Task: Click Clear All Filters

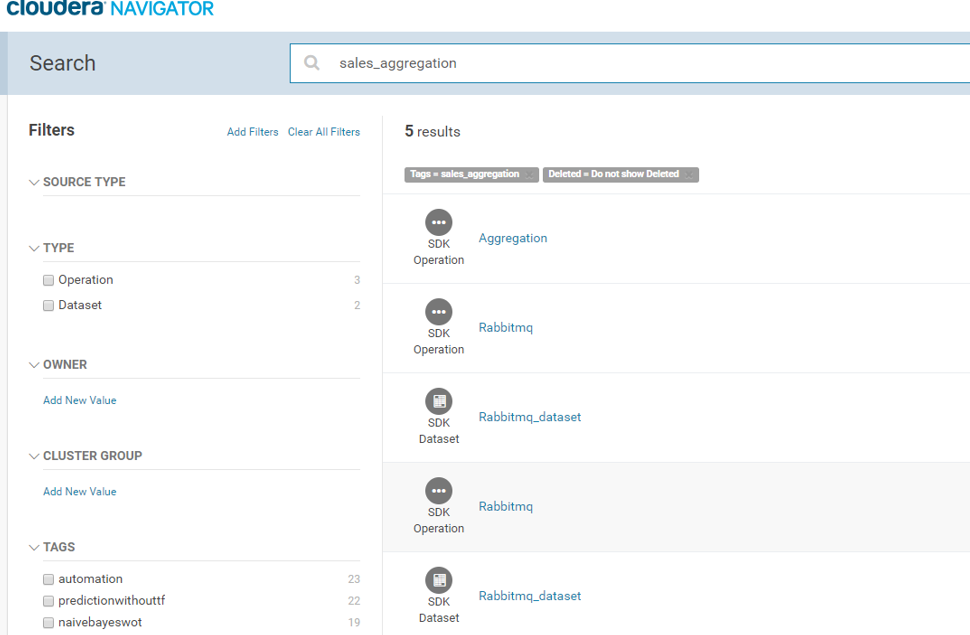Action: 323,131
